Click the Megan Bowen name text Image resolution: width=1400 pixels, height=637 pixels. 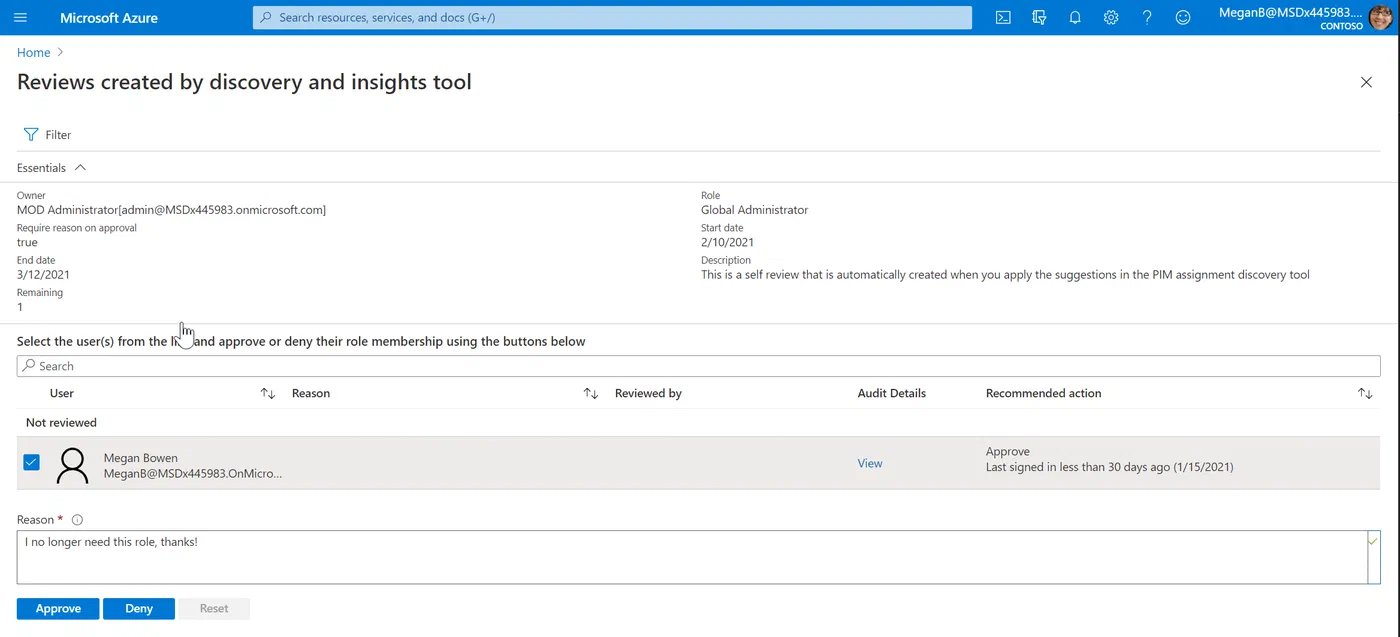coord(141,458)
